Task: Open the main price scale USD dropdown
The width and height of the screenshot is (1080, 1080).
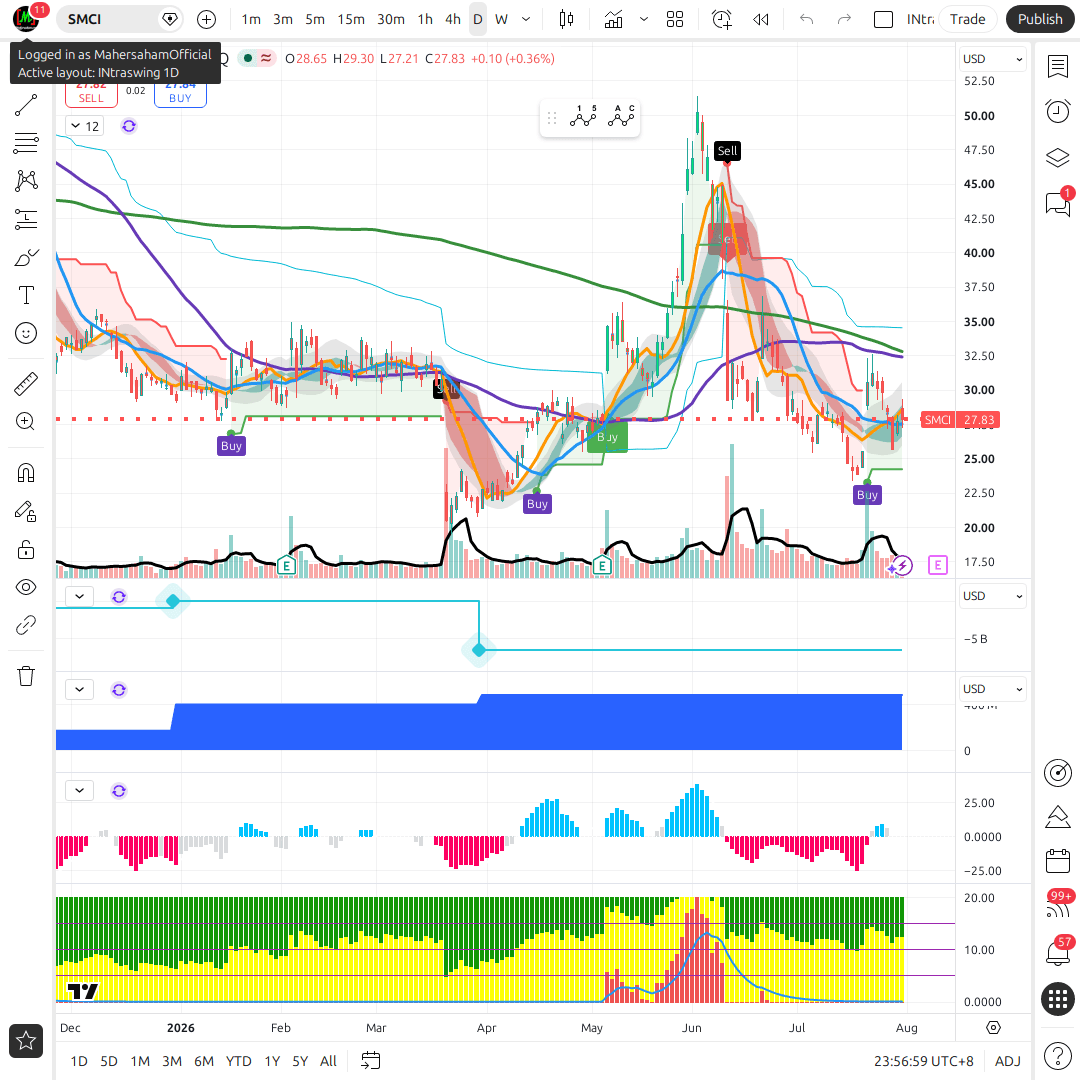Action: pyautogui.click(x=992, y=59)
